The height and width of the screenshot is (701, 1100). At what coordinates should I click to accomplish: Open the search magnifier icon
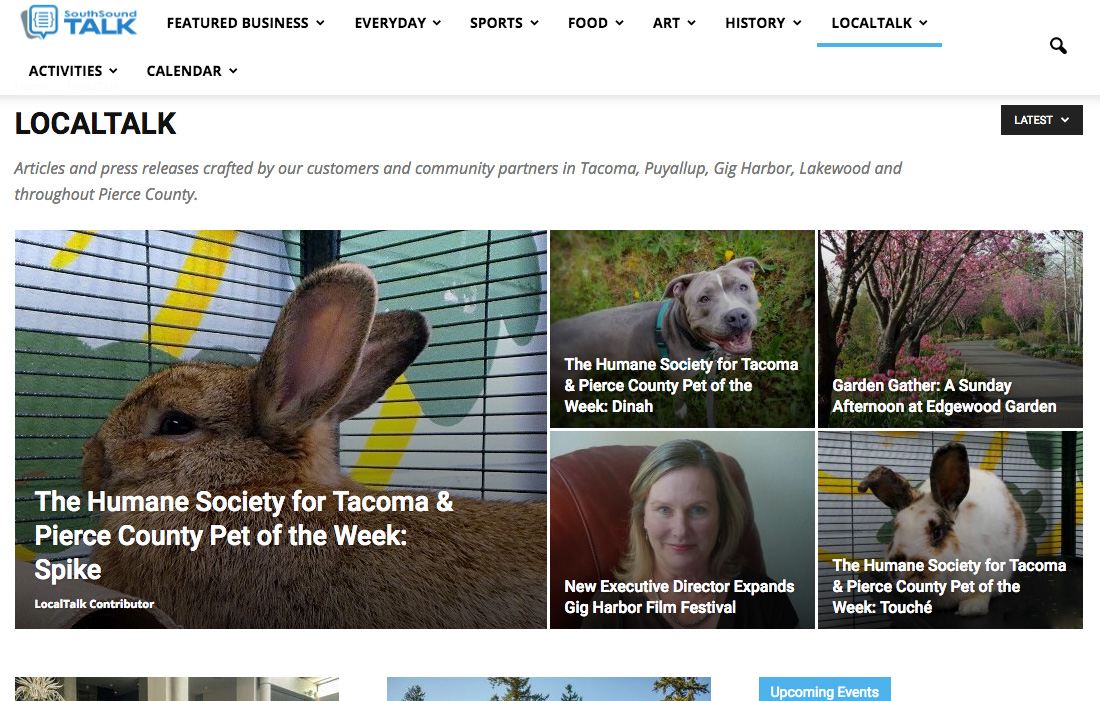tap(1058, 46)
